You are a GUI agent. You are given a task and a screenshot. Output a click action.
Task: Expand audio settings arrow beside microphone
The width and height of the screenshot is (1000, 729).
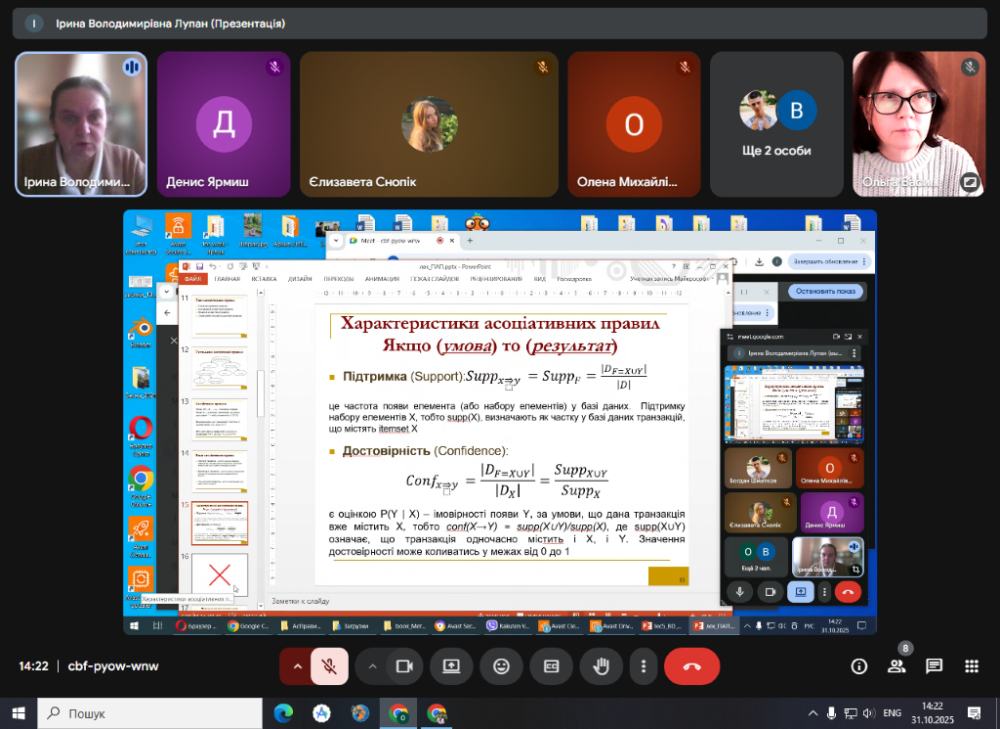297,666
